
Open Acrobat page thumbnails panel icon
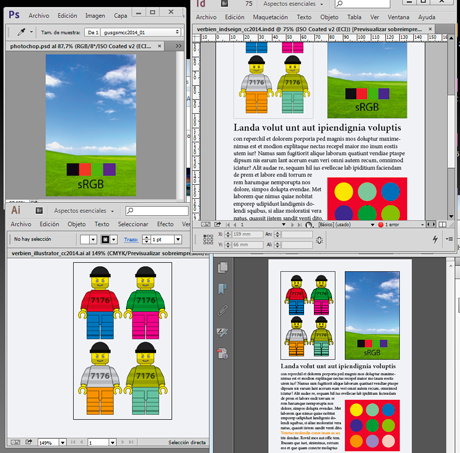pyautogui.click(x=223, y=268)
